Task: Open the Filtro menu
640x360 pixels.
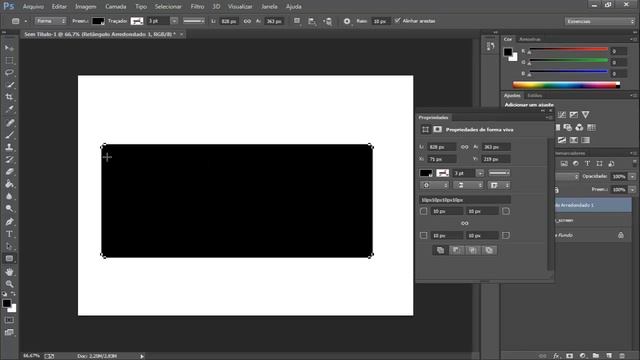Action: [x=197, y=7]
